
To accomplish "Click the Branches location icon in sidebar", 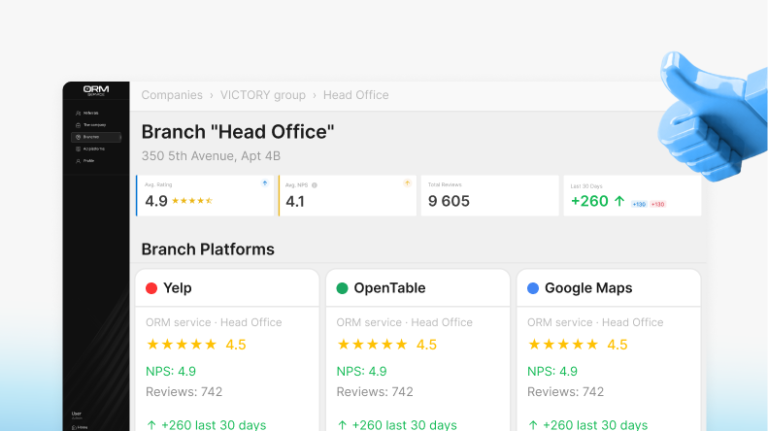I will coord(78,137).
